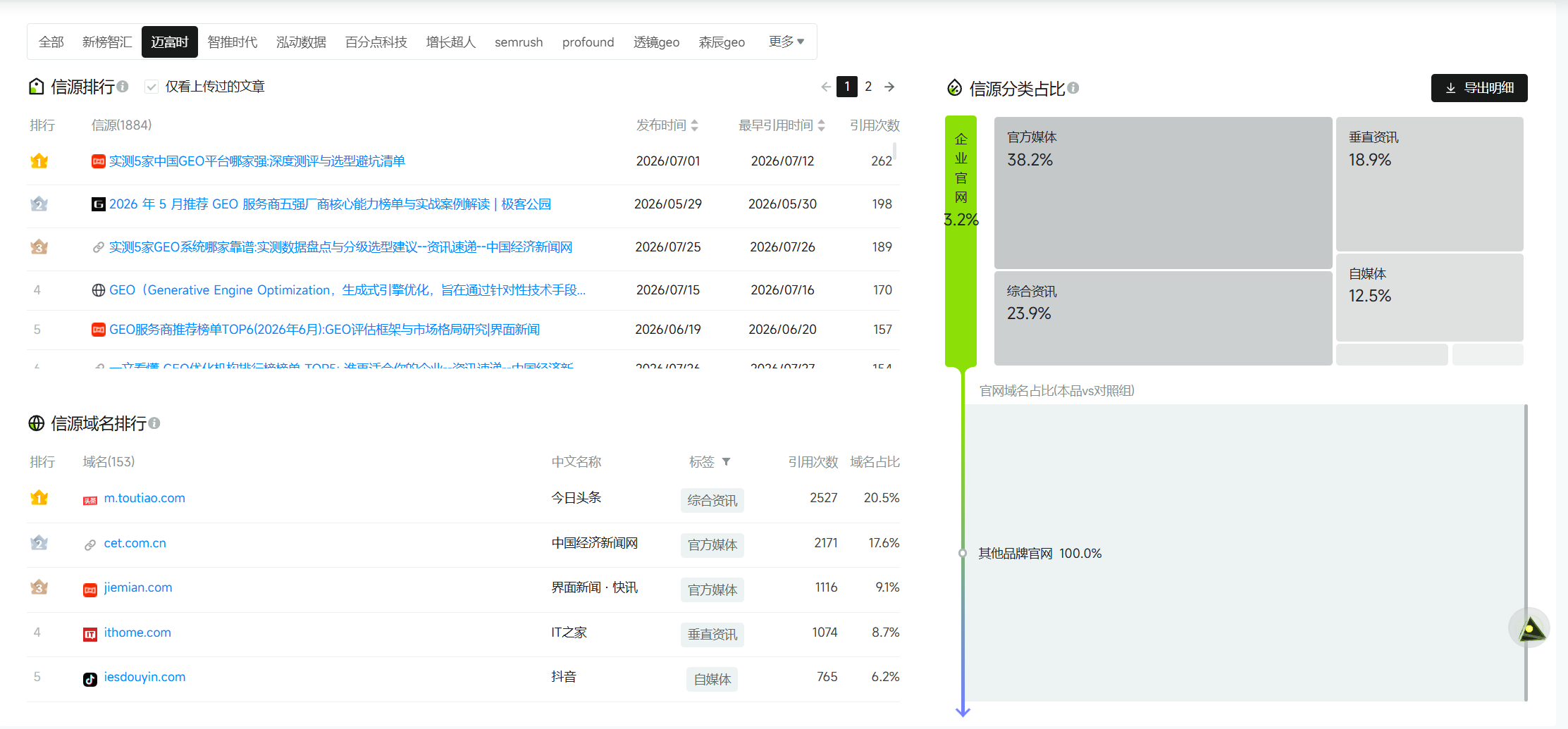Click the info icon beside 信源分类占比

click(x=1073, y=88)
